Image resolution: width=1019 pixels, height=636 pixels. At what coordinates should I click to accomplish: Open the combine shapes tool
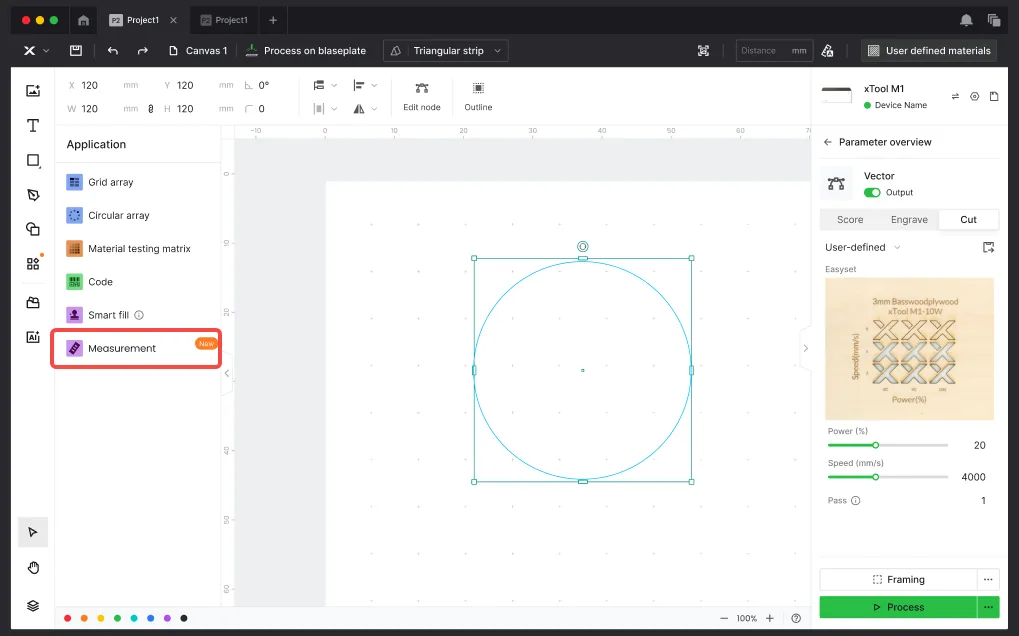(x=33, y=229)
